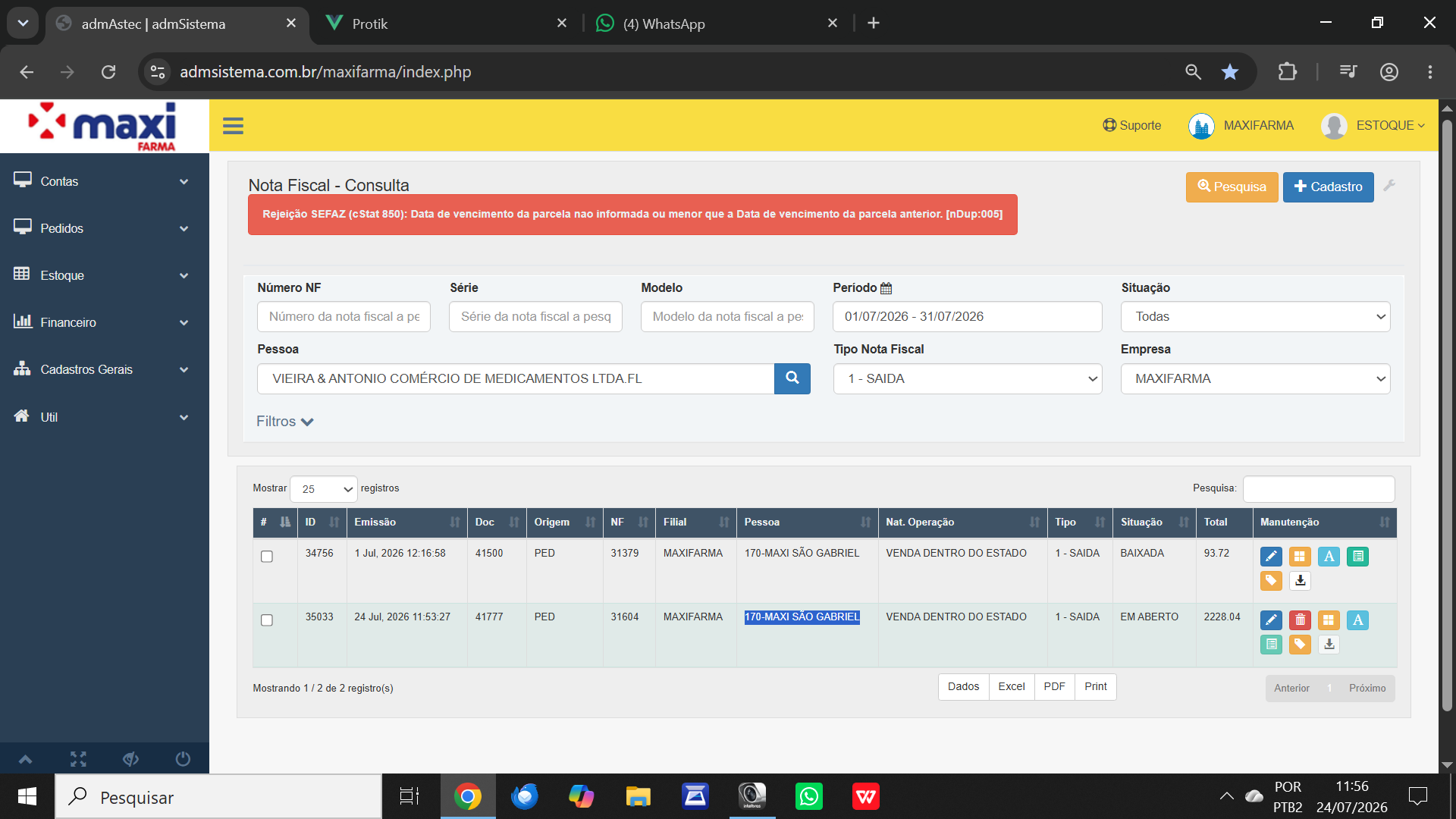Open the green list icon for invoice 34756
1456x819 pixels.
1357,557
